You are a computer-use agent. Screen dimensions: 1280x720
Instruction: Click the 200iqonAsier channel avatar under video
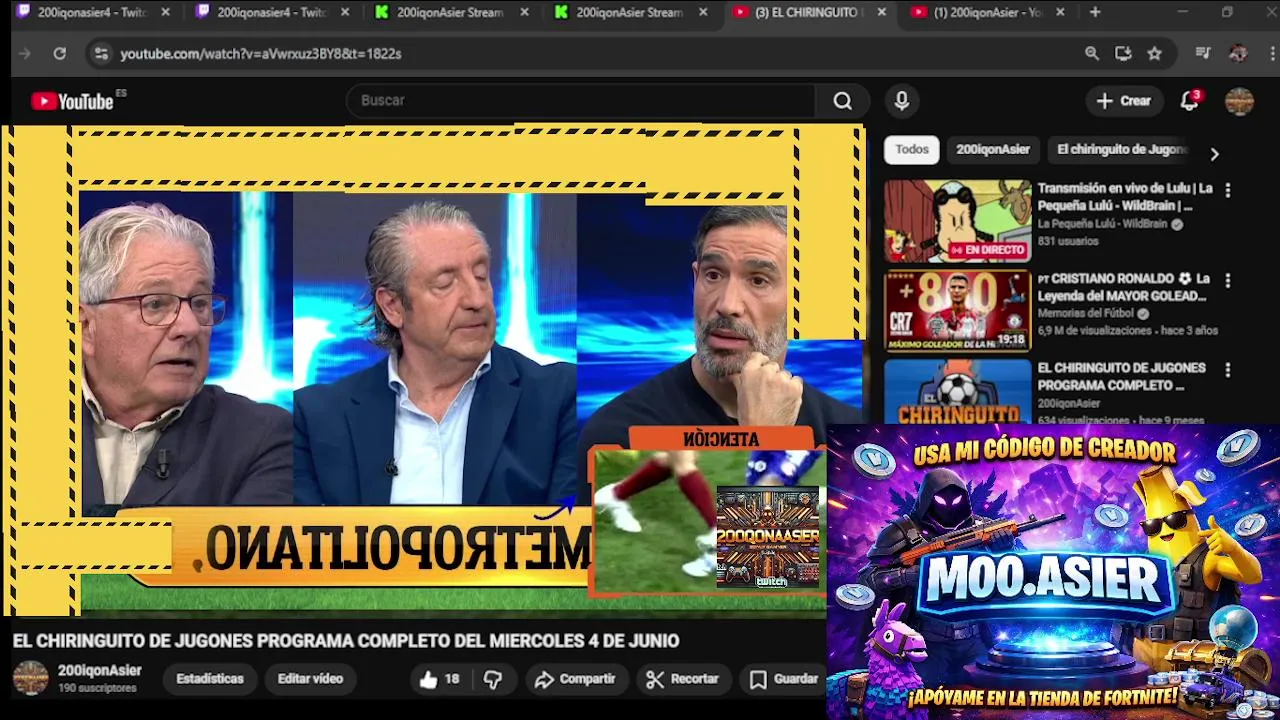[30, 678]
